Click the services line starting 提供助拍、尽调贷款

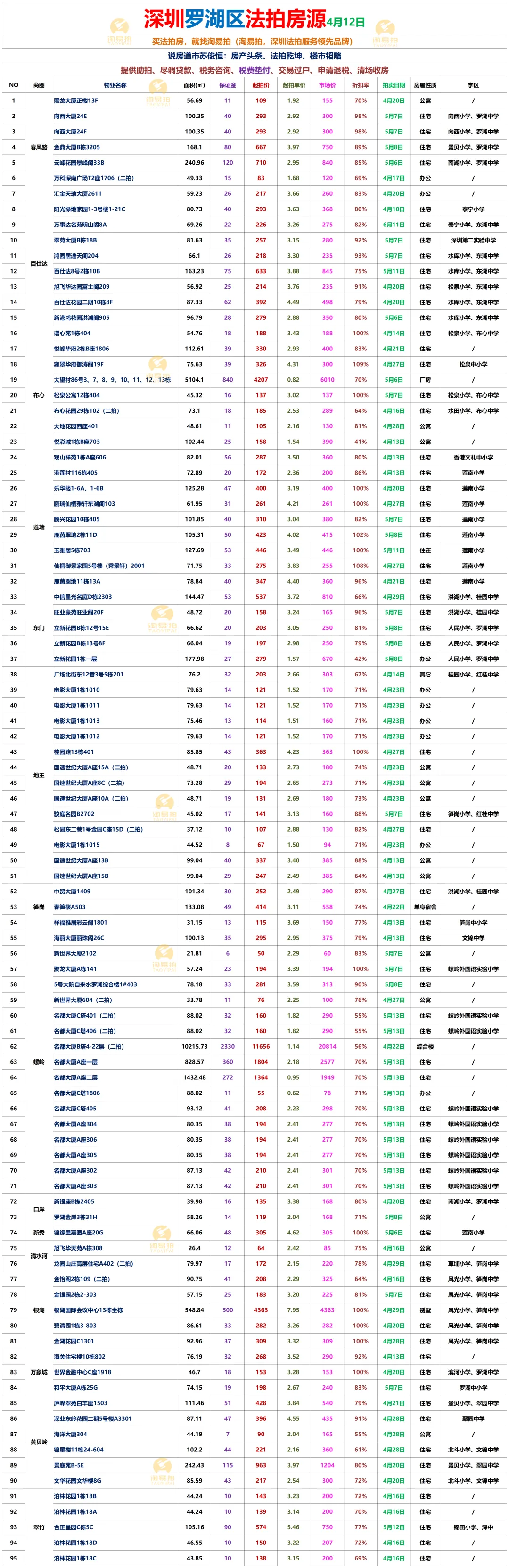tap(254, 70)
